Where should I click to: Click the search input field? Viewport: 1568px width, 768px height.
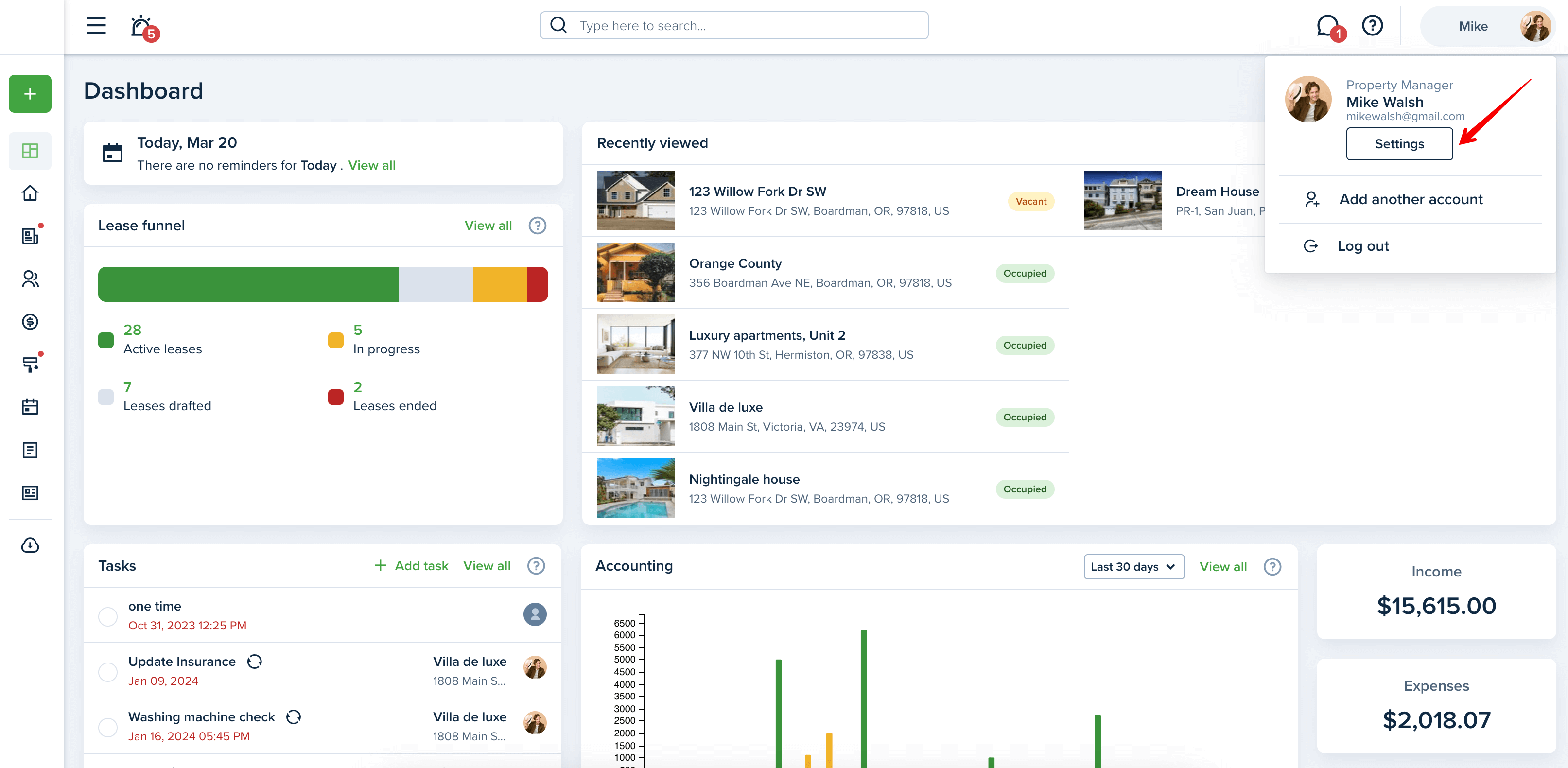(x=734, y=26)
